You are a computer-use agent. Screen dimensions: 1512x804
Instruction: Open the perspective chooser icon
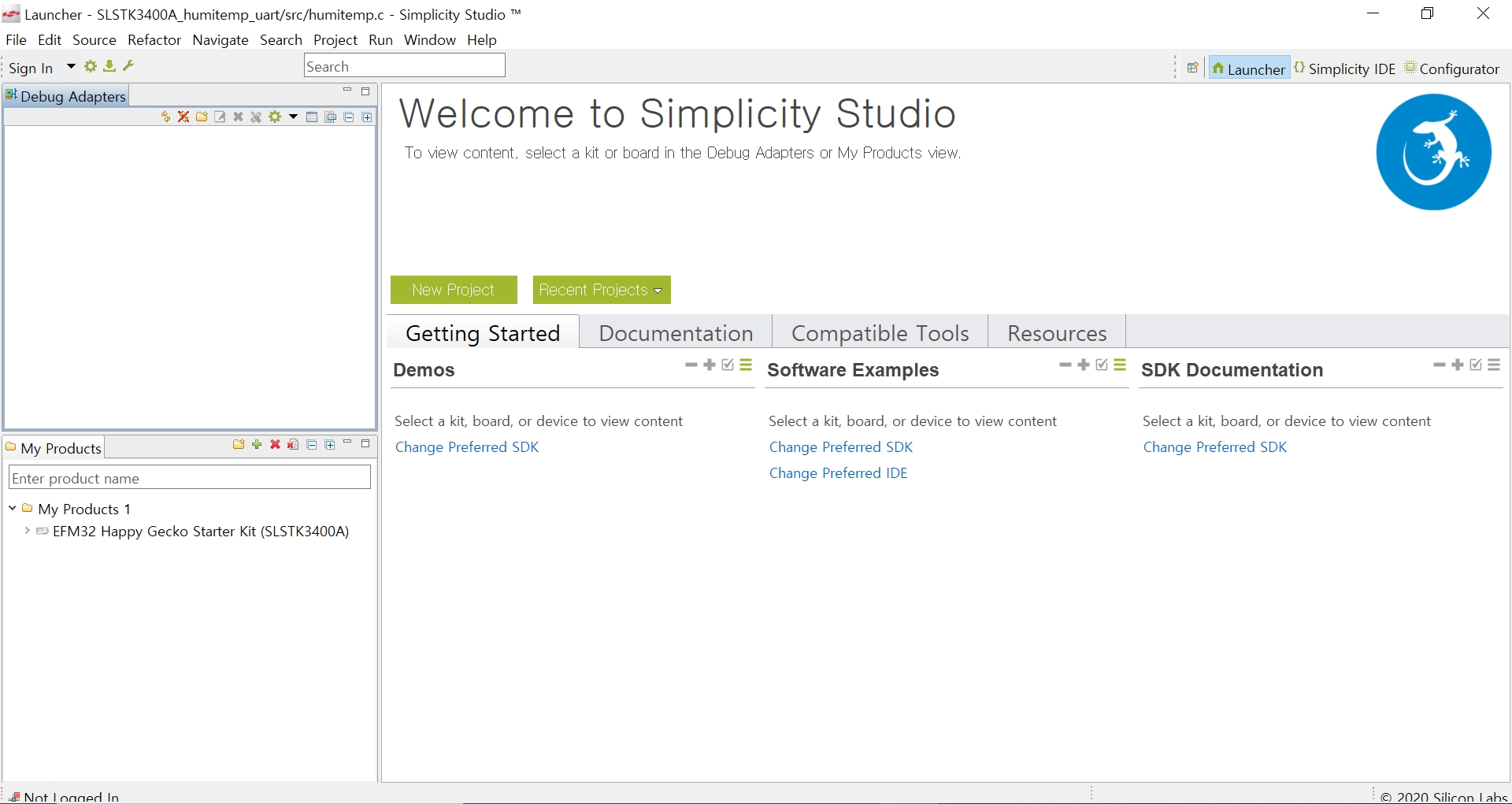pyautogui.click(x=1192, y=68)
